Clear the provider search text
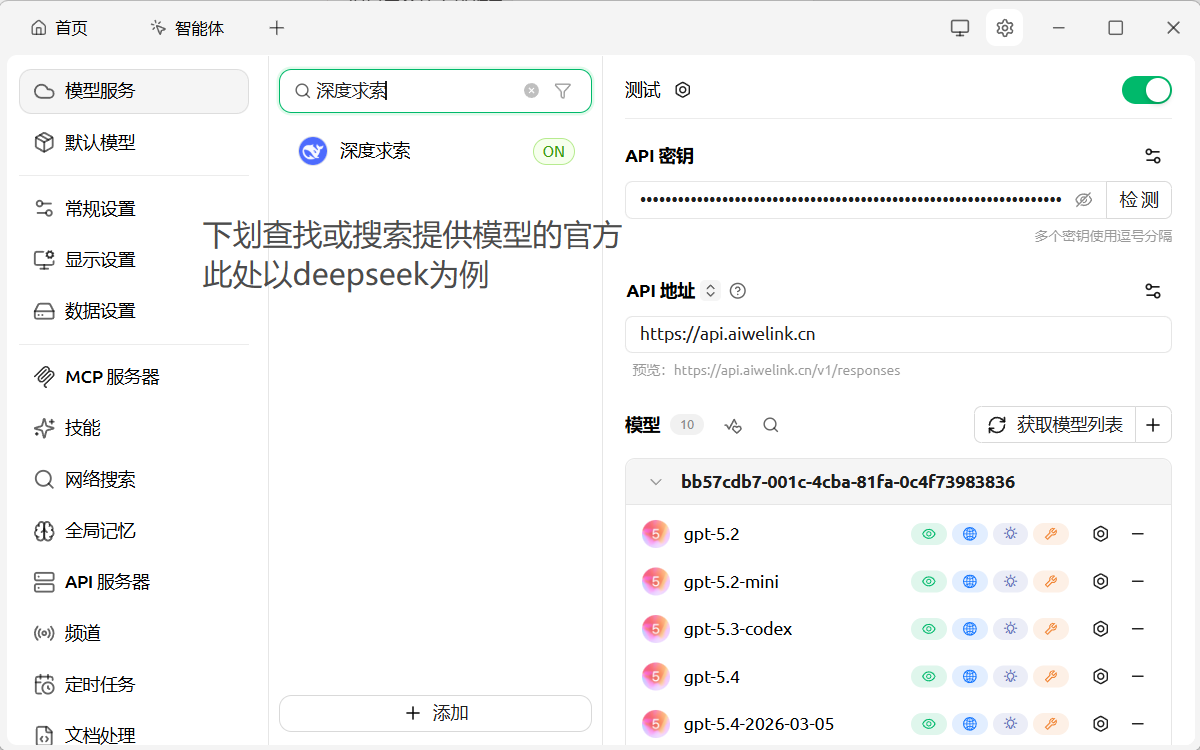Image resolution: width=1200 pixels, height=750 pixels. click(532, 91)
